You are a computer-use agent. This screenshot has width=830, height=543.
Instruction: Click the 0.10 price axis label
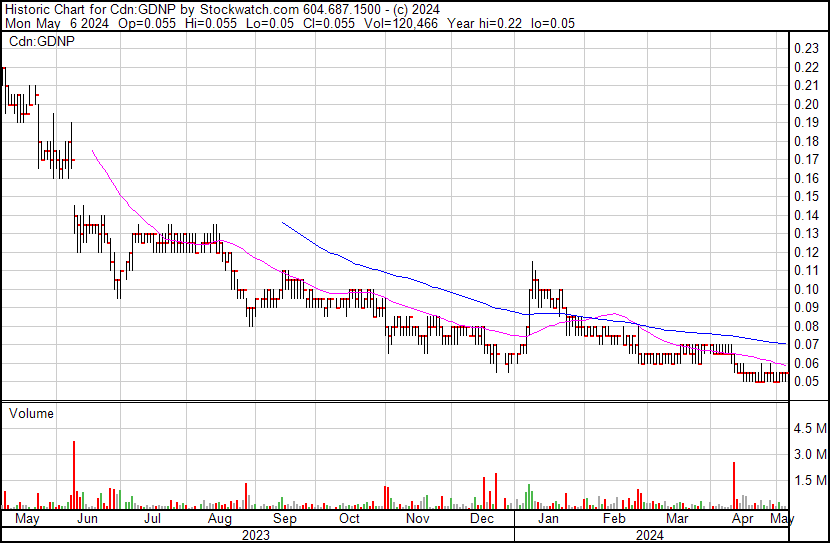tap(806, 289)
